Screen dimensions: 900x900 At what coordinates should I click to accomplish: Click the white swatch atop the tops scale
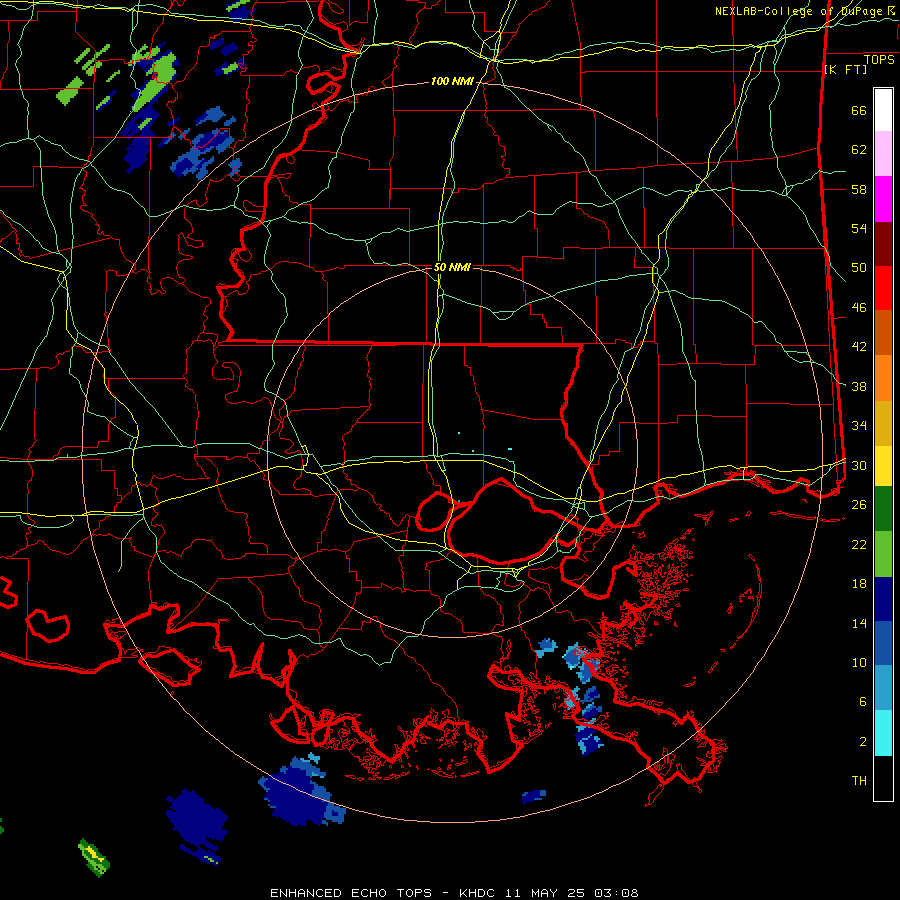[883, 110]
